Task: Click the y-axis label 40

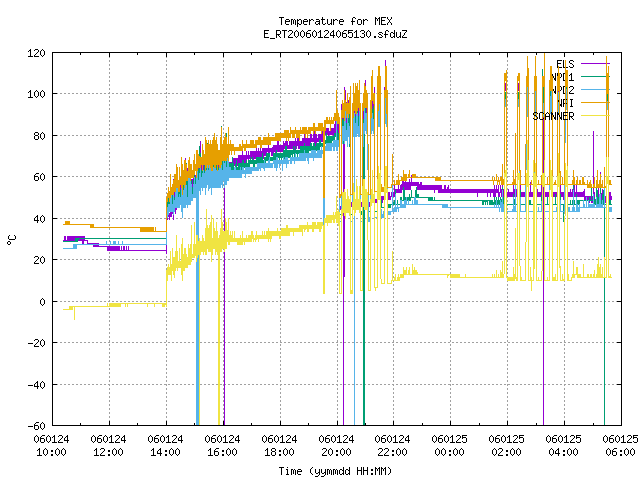Action: (39, 219)
